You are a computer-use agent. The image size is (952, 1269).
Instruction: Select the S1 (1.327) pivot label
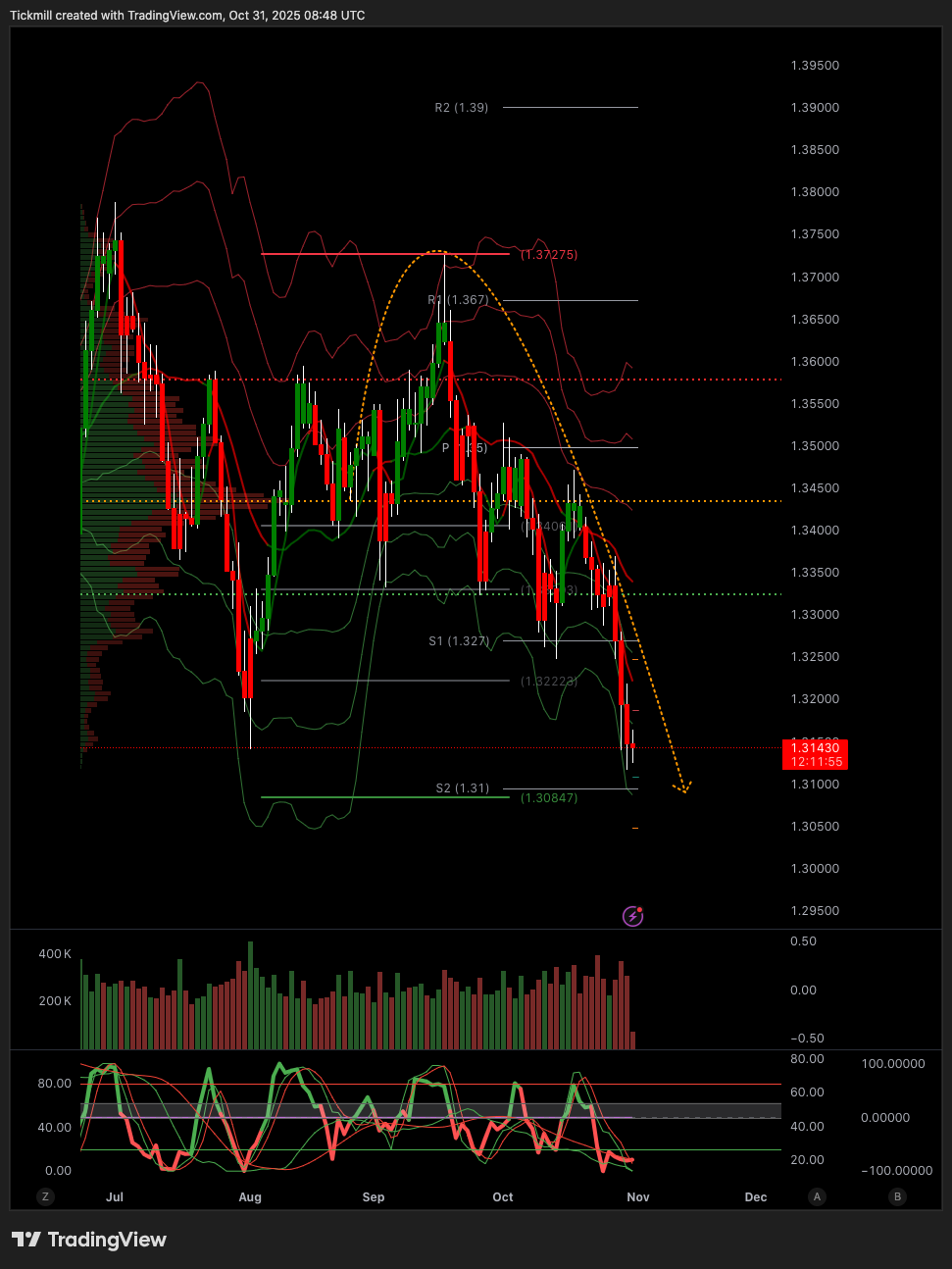[x=459, y=641]
